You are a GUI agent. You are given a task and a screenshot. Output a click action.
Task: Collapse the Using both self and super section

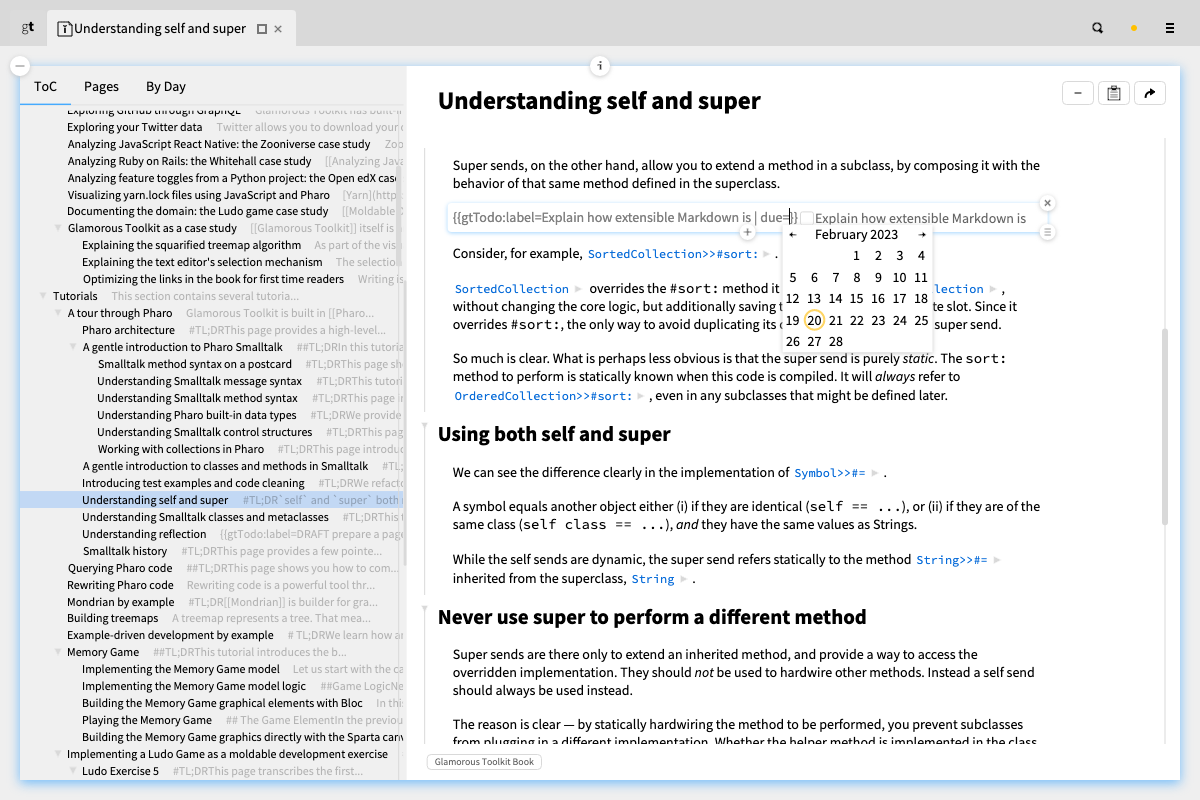click(424, 424)
